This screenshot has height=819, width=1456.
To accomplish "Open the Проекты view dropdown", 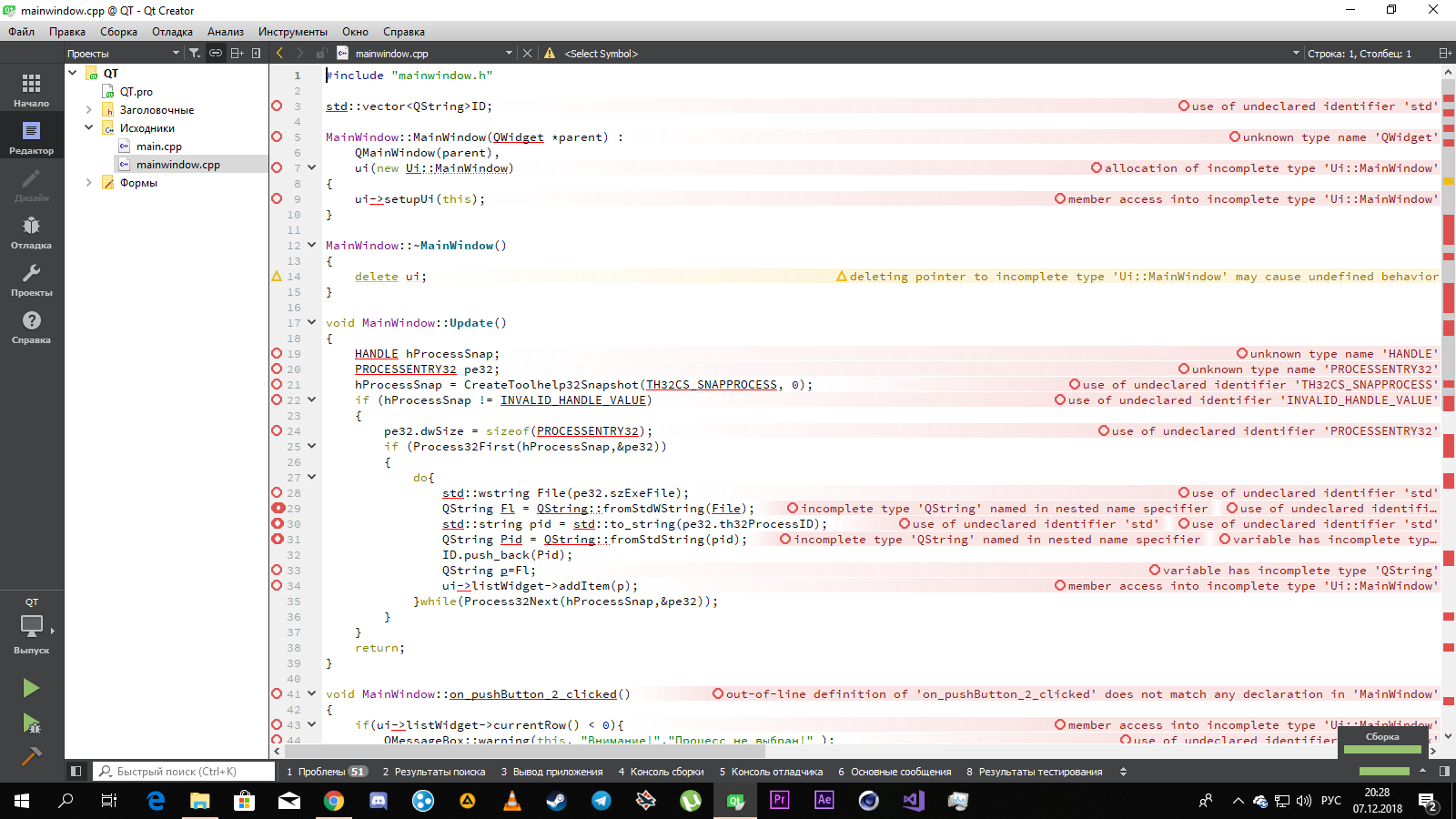I will (123, 54).
